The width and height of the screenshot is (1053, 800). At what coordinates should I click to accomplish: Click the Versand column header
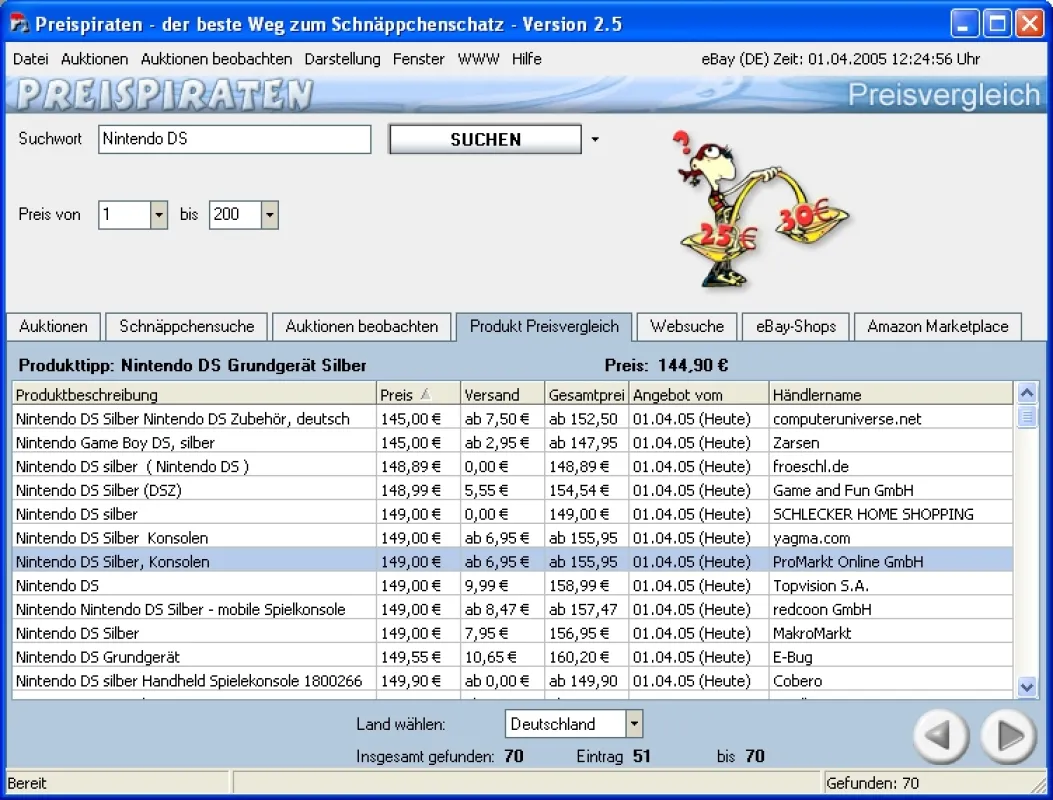[502, 394]
